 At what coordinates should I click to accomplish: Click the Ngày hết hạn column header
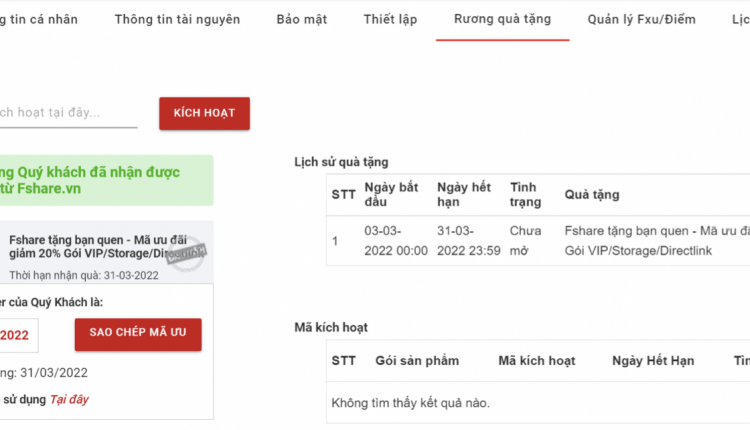point(463,194)
